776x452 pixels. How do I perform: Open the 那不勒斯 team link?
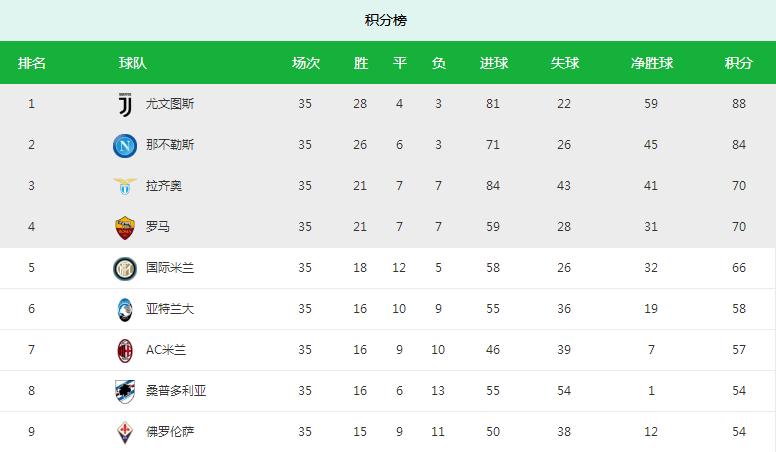pyautogui.click(x=170, y=145)
